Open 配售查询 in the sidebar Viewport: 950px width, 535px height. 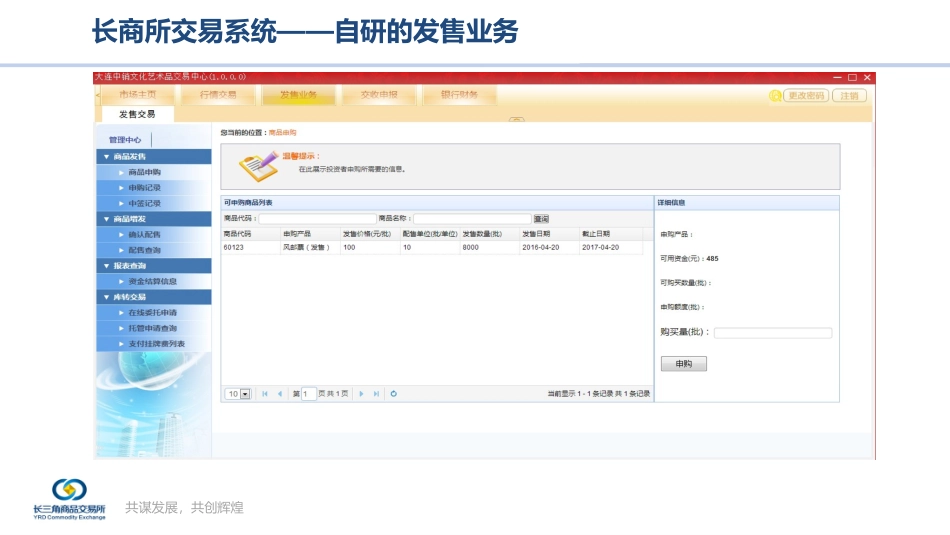(x=154, y=250)
